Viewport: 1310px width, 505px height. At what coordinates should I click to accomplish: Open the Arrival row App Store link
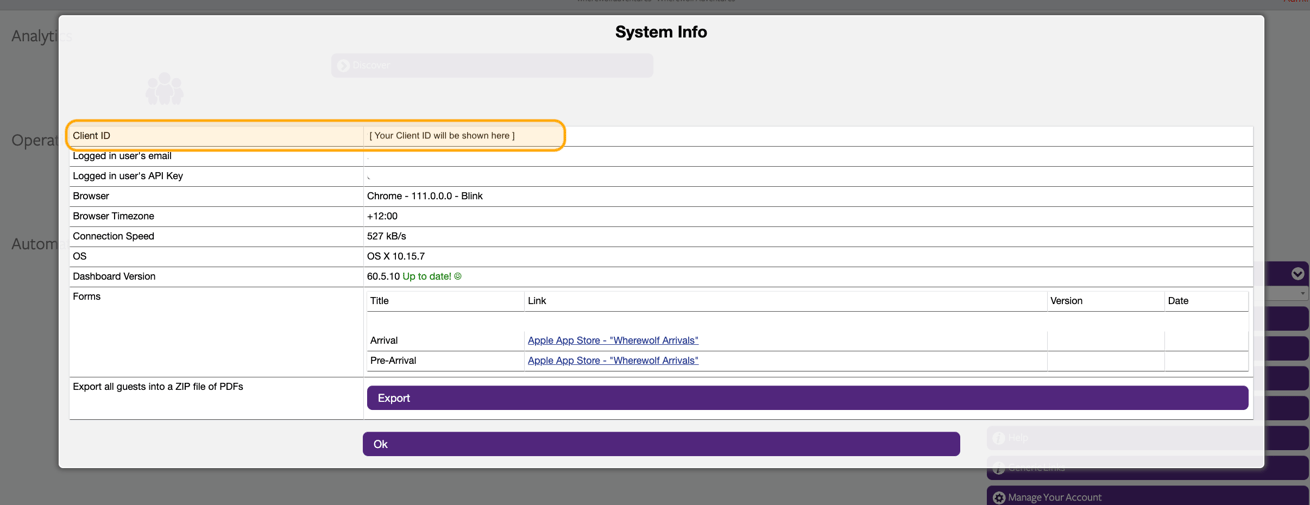[612, 341]
